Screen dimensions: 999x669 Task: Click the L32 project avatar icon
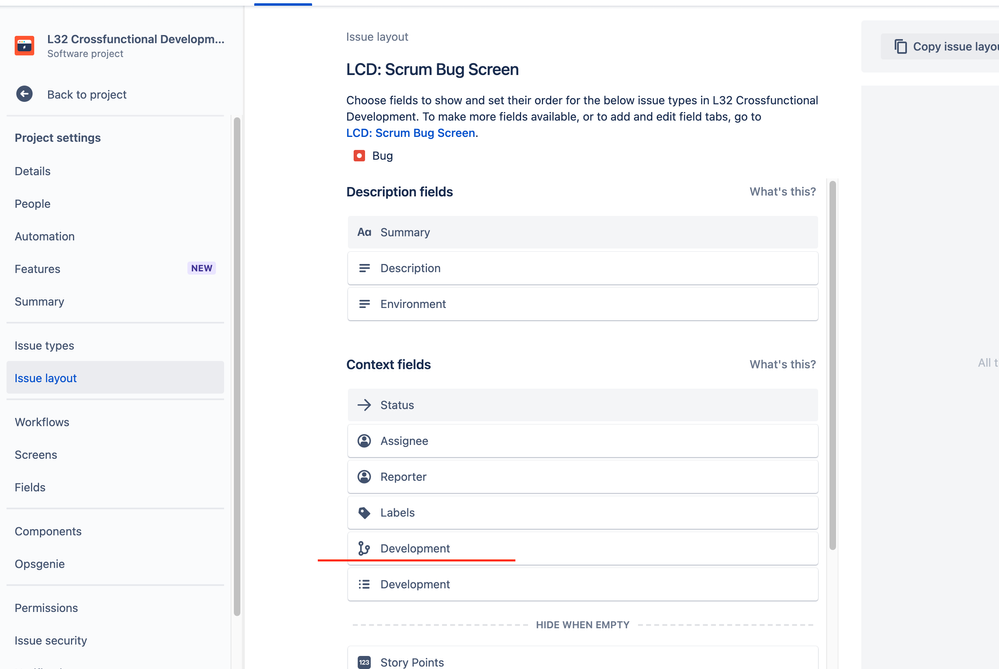point(24,45)
